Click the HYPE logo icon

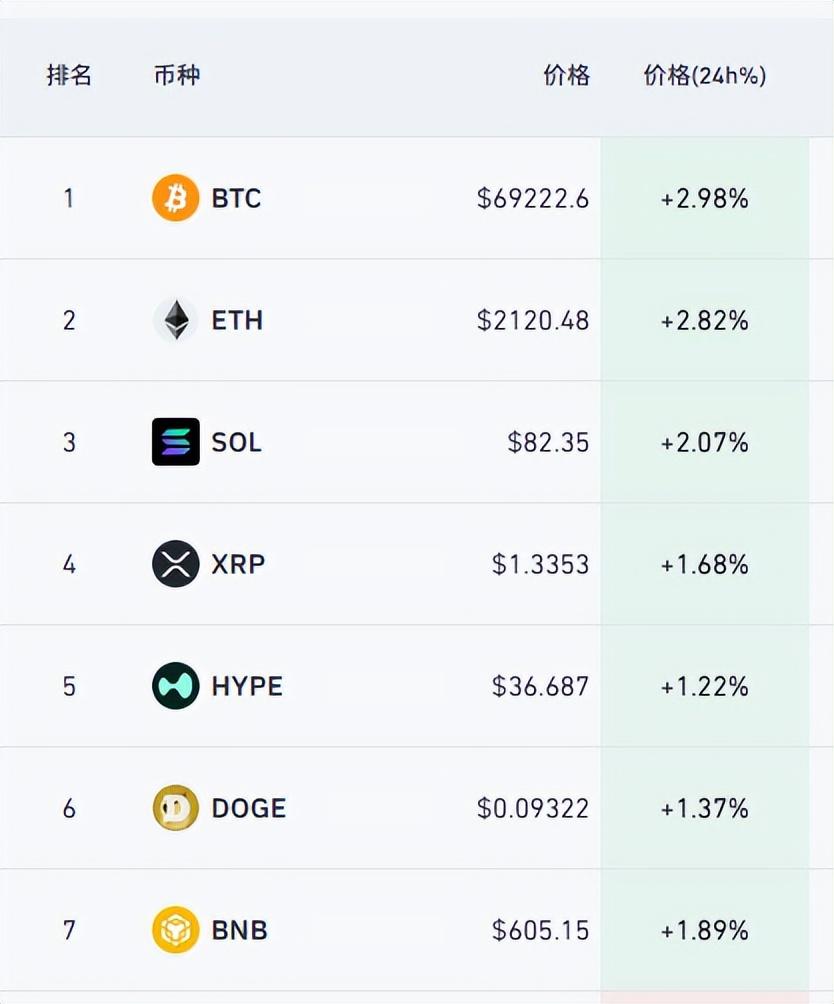click(175, 686)
